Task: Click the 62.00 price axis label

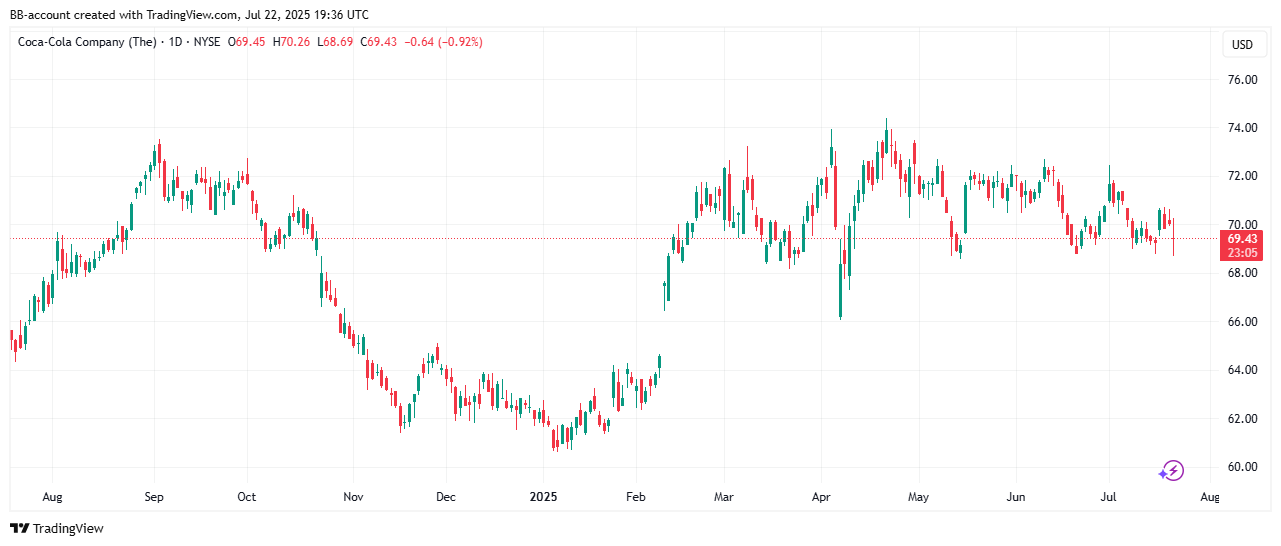Action: (x=1242, y=418)
